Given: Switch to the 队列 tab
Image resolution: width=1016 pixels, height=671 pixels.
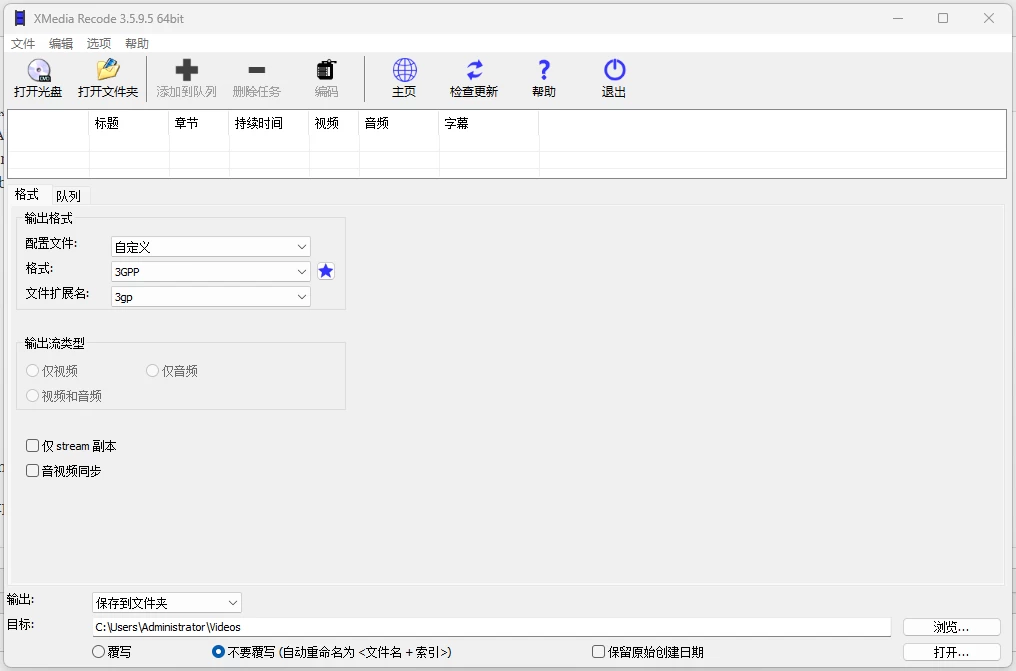Looking at the screenshot, I should point(68,195).
